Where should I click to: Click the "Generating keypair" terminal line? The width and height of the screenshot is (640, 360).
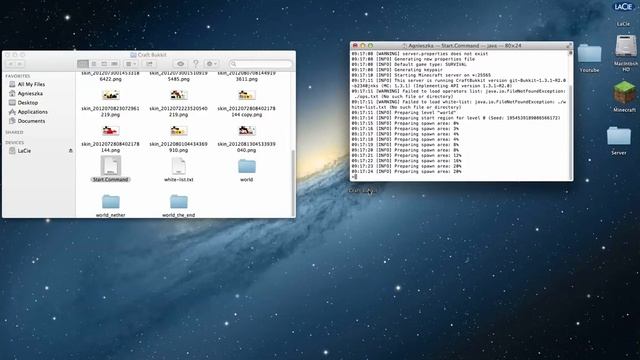point(397,70)
